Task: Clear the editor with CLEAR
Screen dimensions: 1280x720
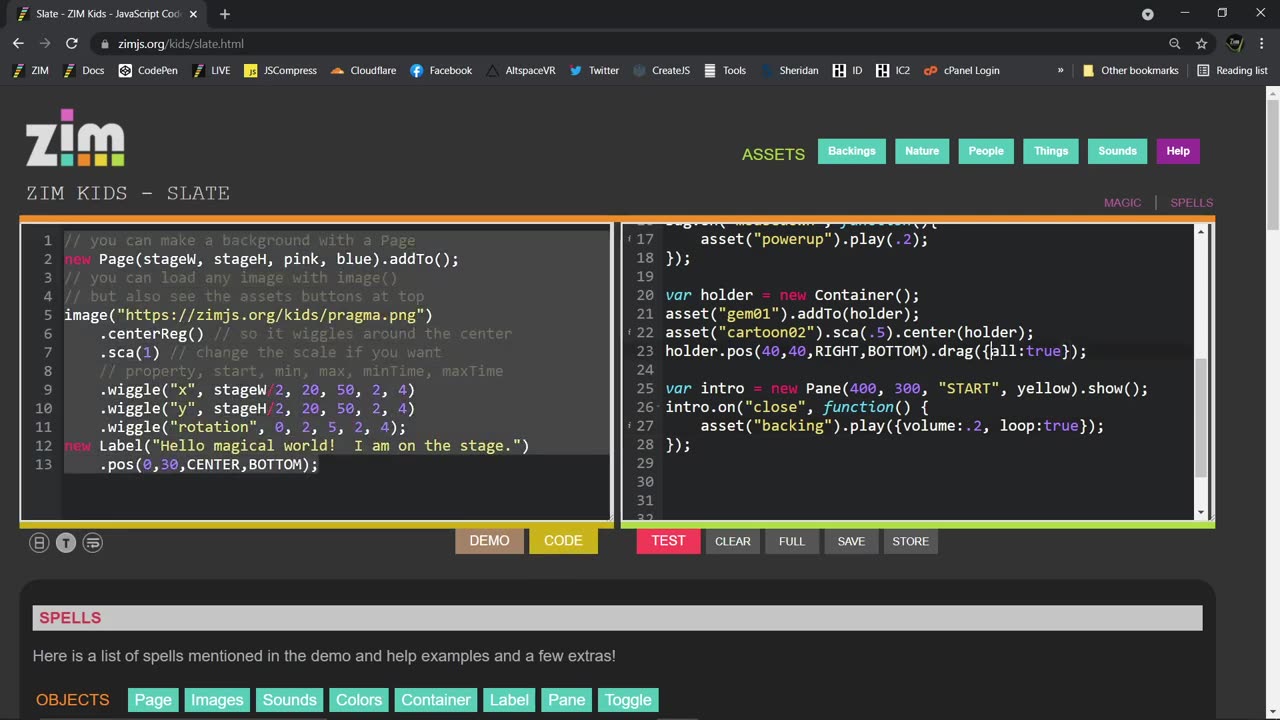Action: (x=732, y=541)
